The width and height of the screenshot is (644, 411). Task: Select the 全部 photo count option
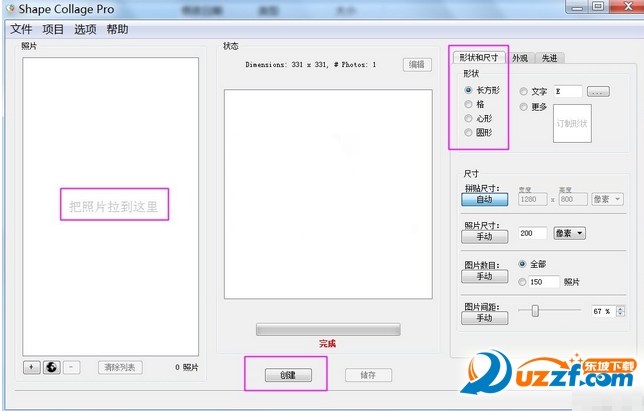point(522,264)
